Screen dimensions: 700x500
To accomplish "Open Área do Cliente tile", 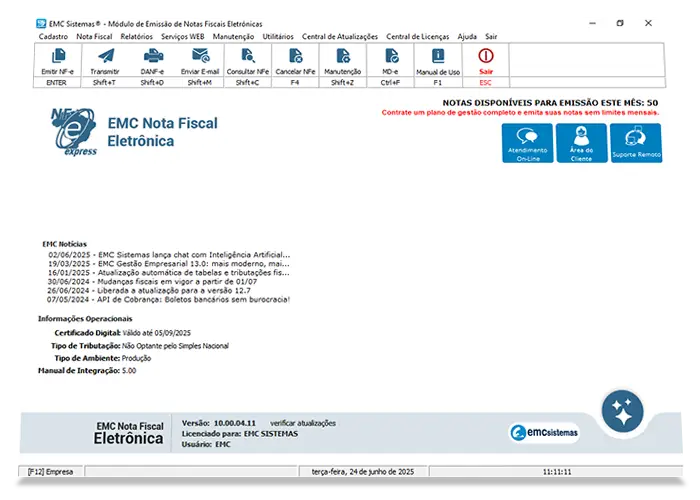I will 581,143.
